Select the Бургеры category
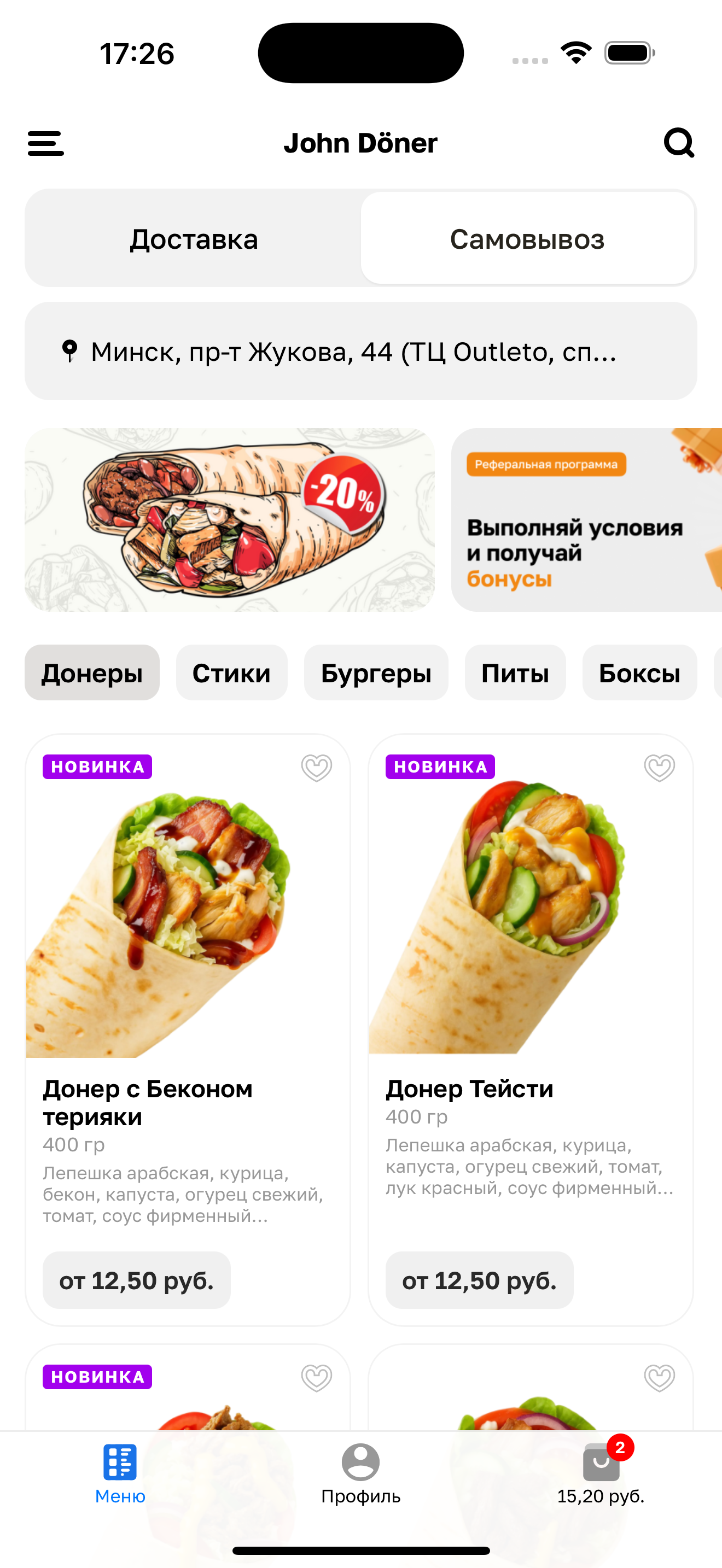 click(376, 672)
